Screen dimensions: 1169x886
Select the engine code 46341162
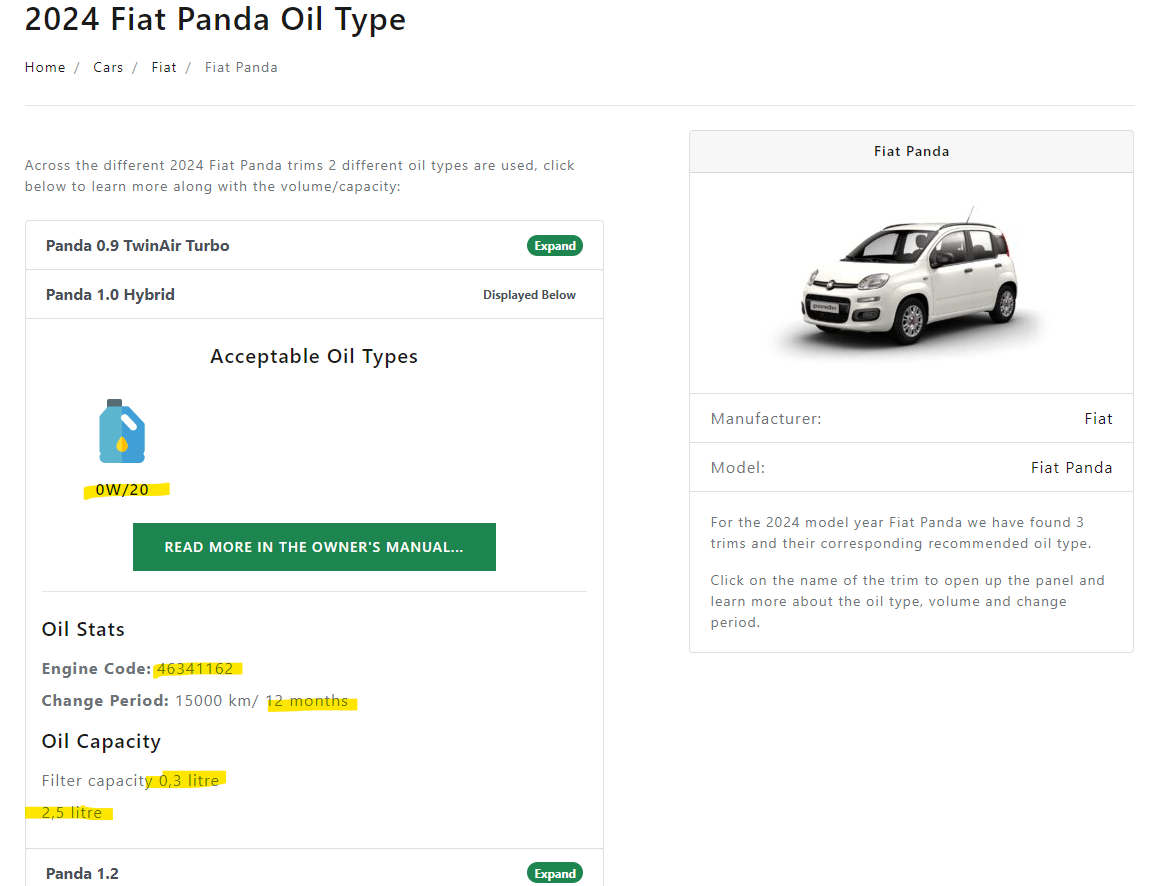tap(195, 668)
